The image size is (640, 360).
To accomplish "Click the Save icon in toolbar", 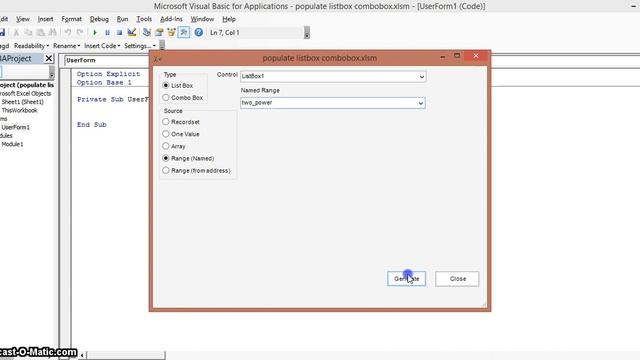I will [2, 32].
